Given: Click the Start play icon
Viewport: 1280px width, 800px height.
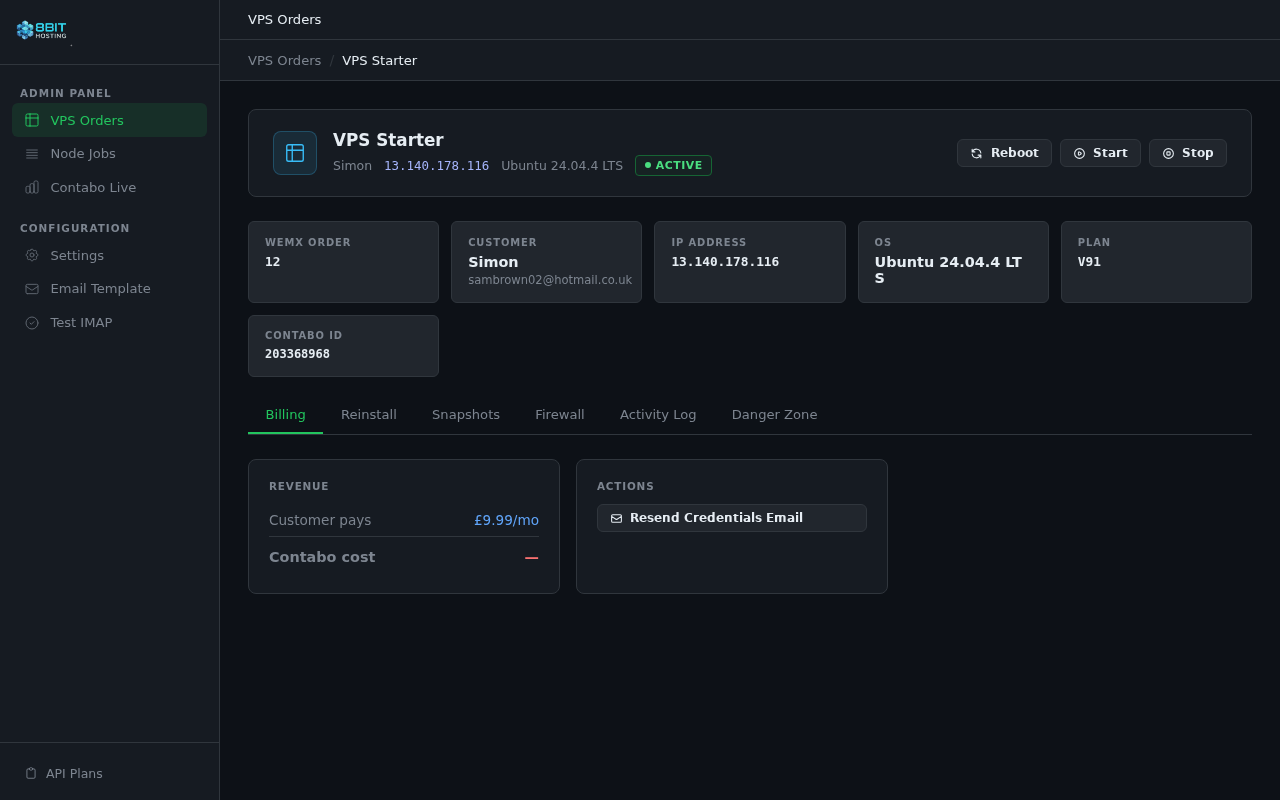Looking at the screenshot, I should (x=1079, y=153).
